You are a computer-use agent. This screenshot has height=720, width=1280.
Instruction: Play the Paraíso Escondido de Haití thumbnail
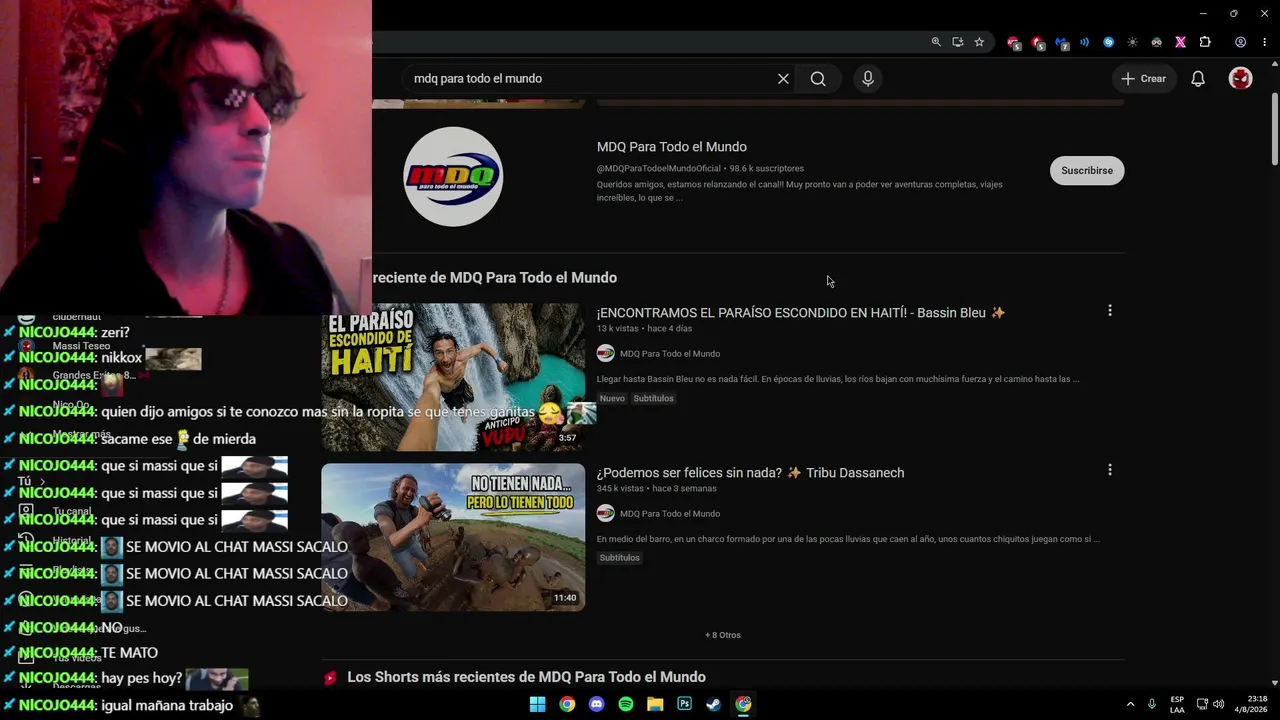click(453, 377)
